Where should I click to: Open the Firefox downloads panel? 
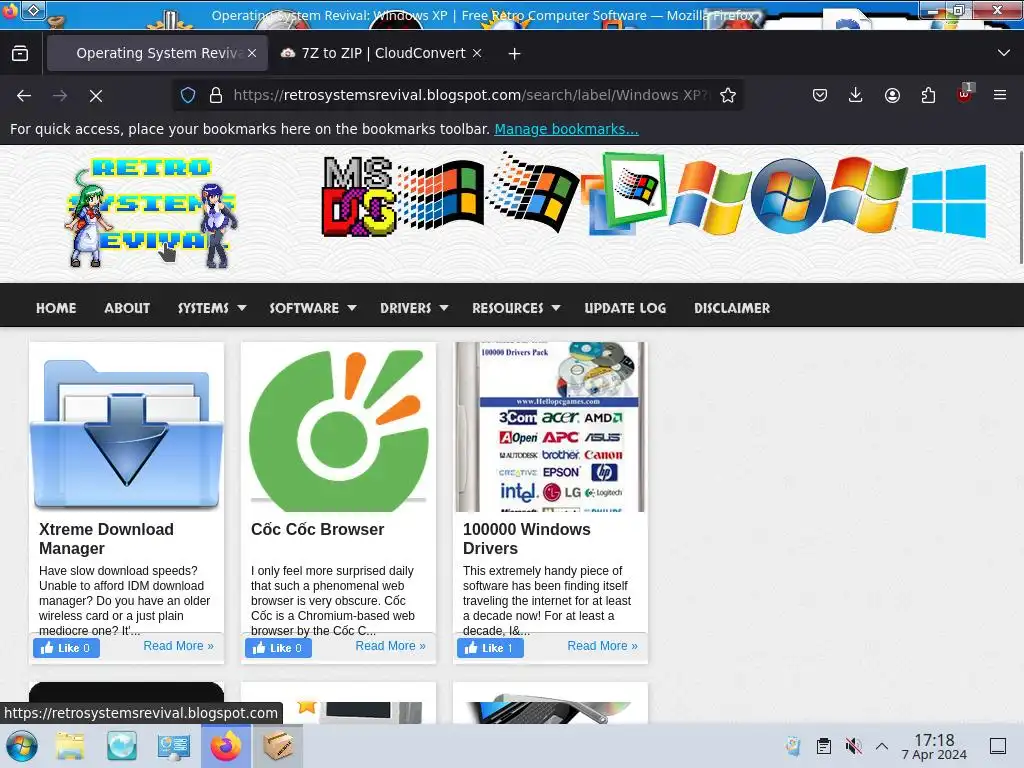pos(856,95)
